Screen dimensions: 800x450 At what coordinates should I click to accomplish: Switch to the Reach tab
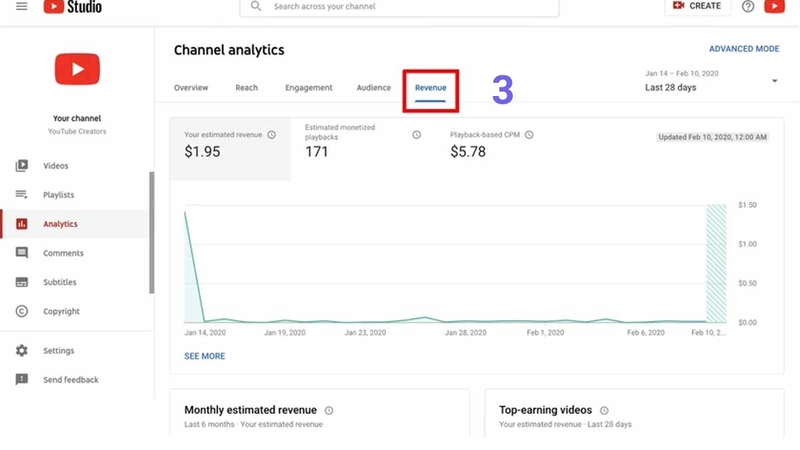pyautogui.click(x=246, y=88)
